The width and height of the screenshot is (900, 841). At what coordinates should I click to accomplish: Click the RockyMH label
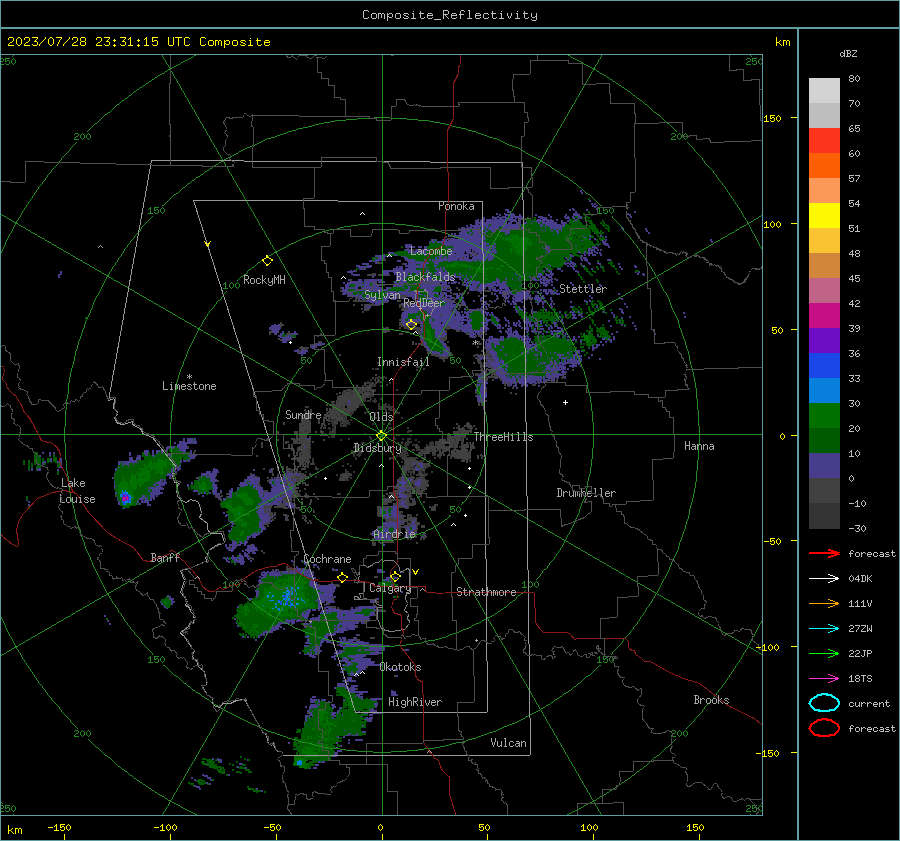[x=264, y=280]
